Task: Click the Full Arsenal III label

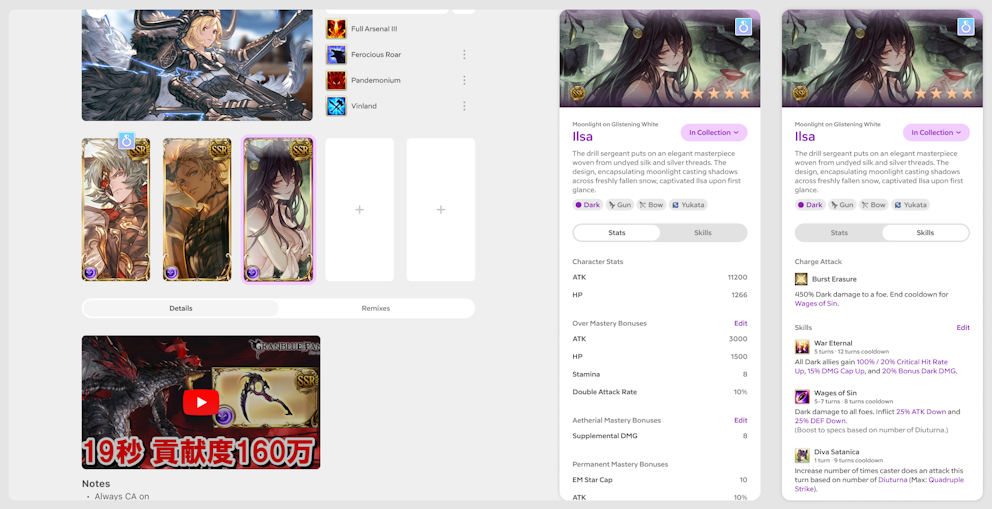Action: point(375,29)
